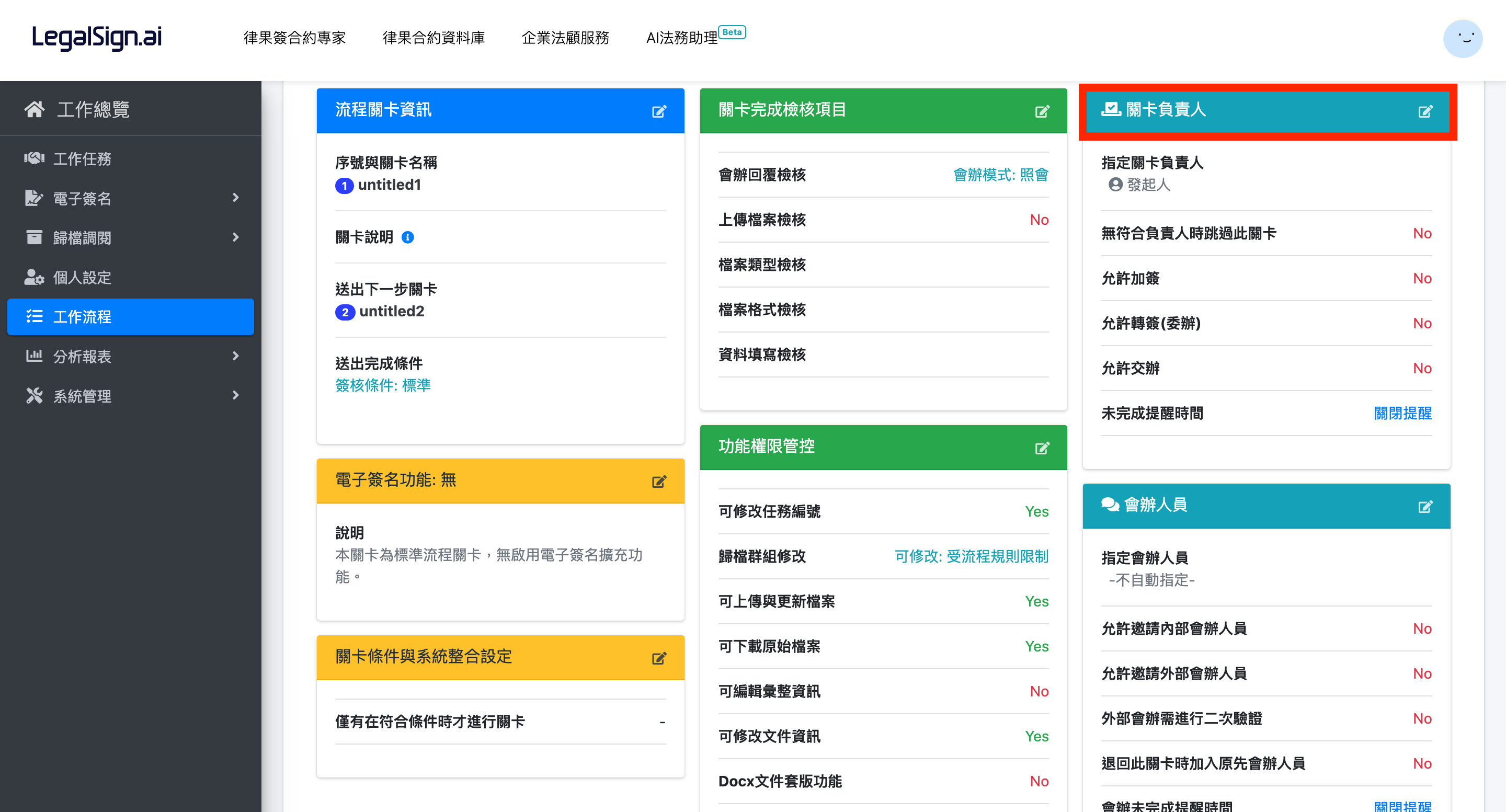This screenshot has height=812, width=1506.
Task: Expand the 歸檔調閱 submenu chevron
Action: pyautogui.click(x=236, y=237)
